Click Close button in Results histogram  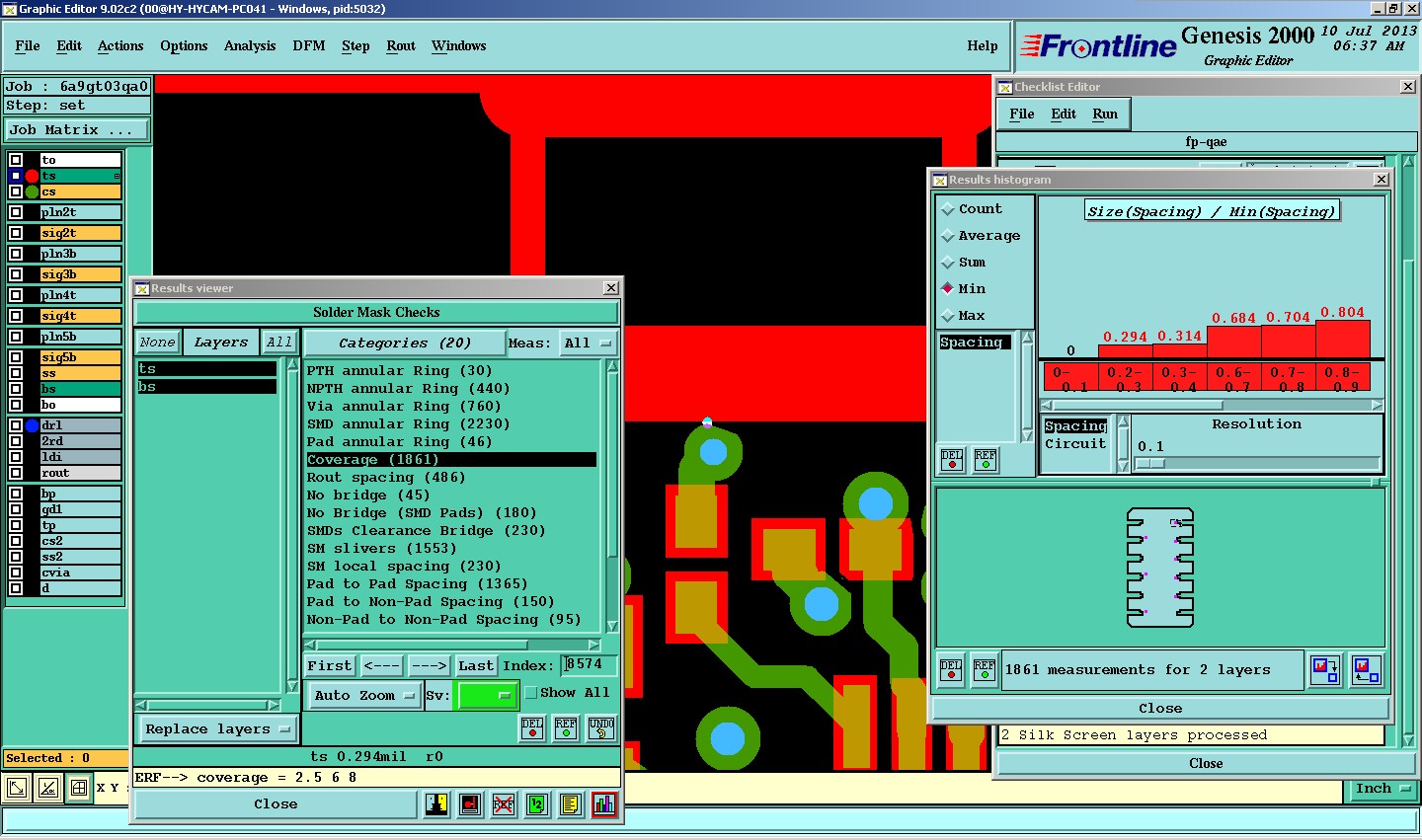pos(1160,709)
